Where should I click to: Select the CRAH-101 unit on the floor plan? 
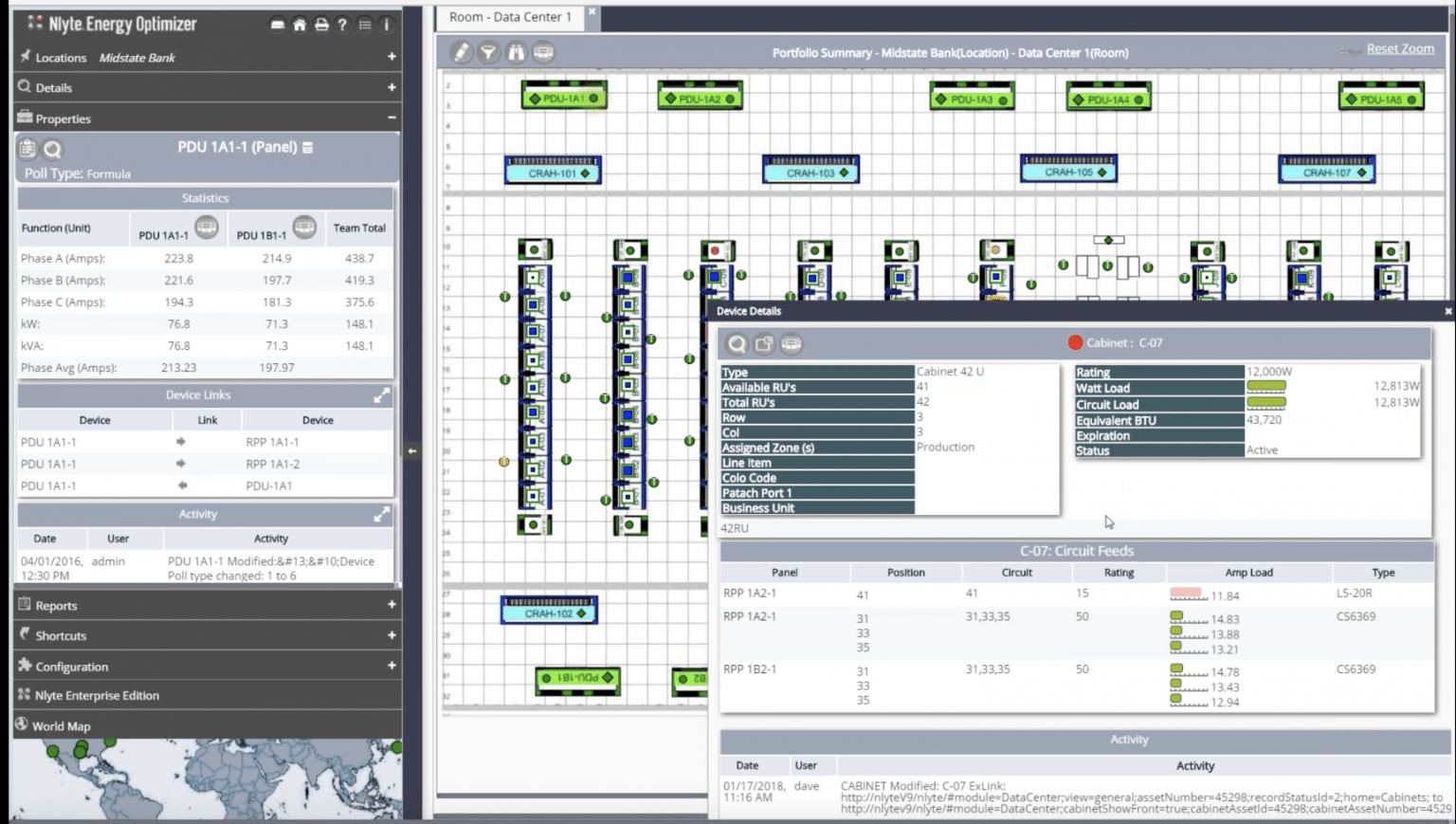click(x=551, y=172)
